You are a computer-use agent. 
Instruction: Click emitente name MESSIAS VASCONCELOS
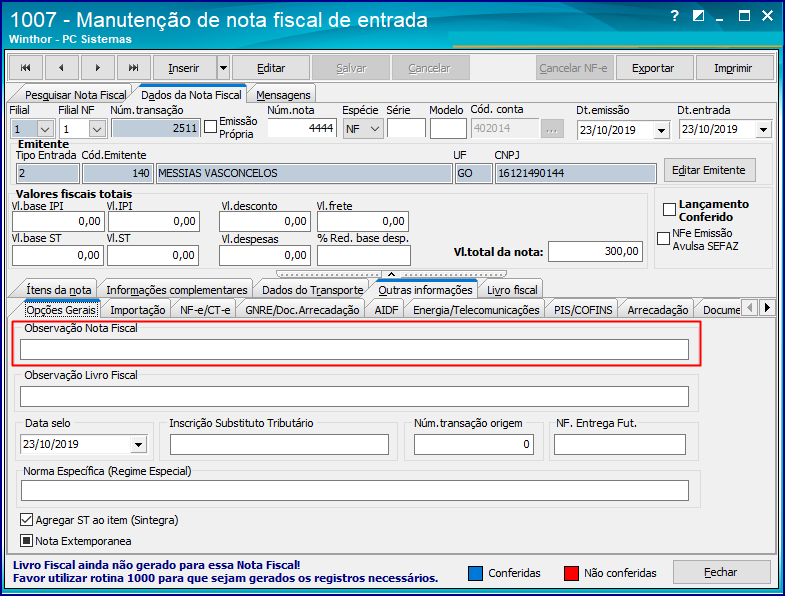tap(304, 173)
